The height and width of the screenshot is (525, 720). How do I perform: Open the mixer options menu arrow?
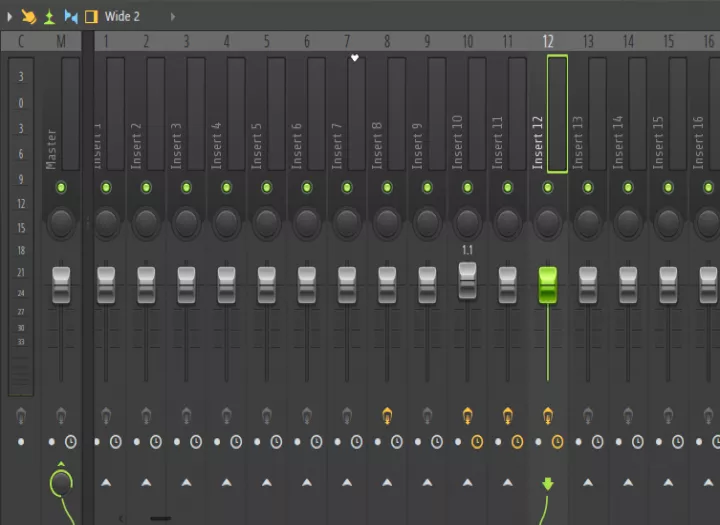[x=9, y=17]
